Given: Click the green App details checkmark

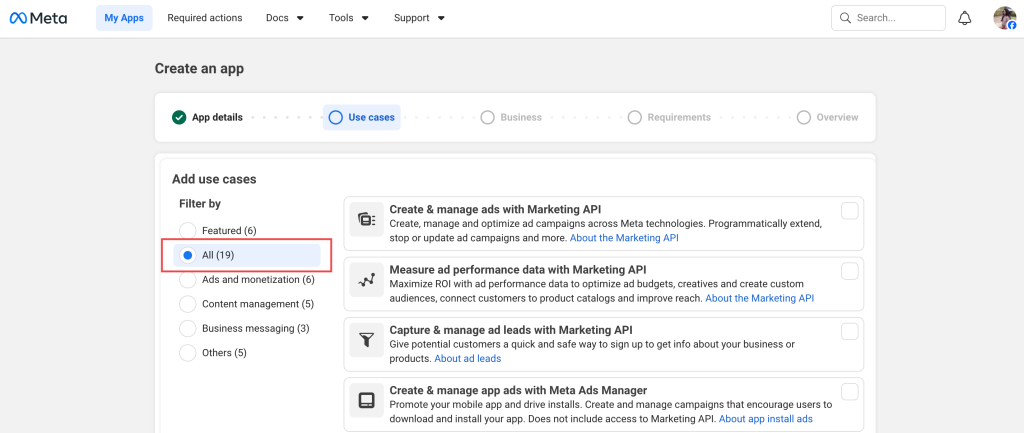Looking at the screenshot, I should [179, 117].
